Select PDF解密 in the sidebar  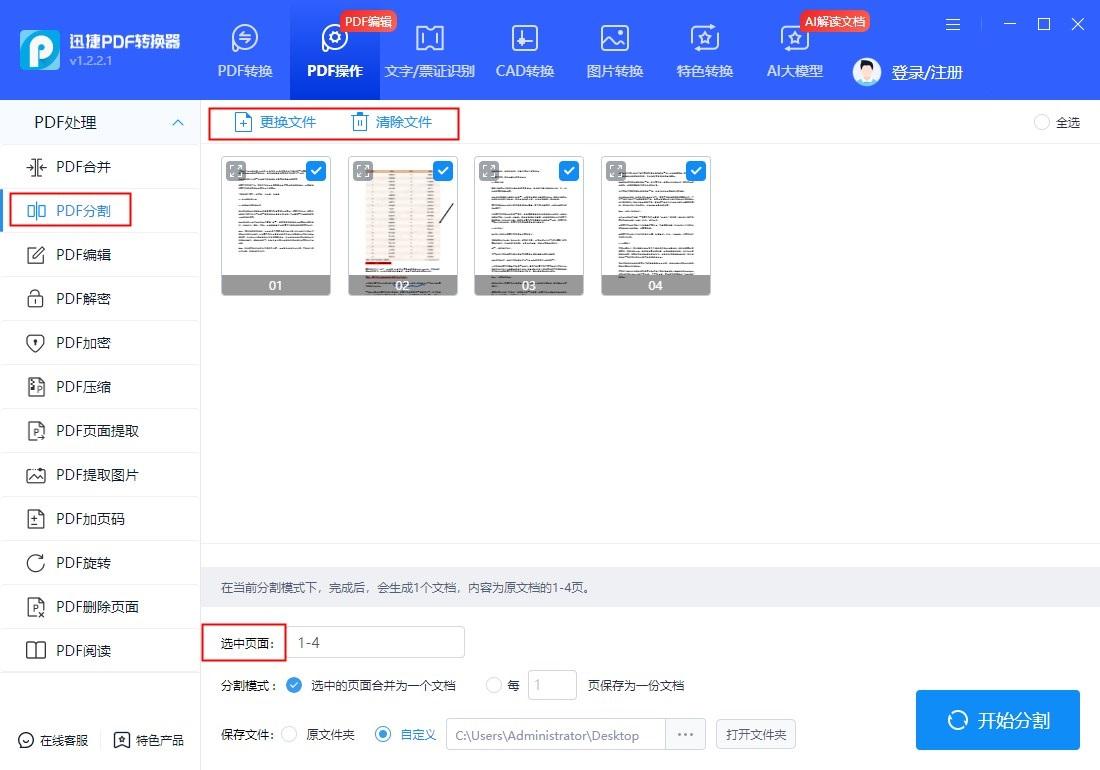100,299
